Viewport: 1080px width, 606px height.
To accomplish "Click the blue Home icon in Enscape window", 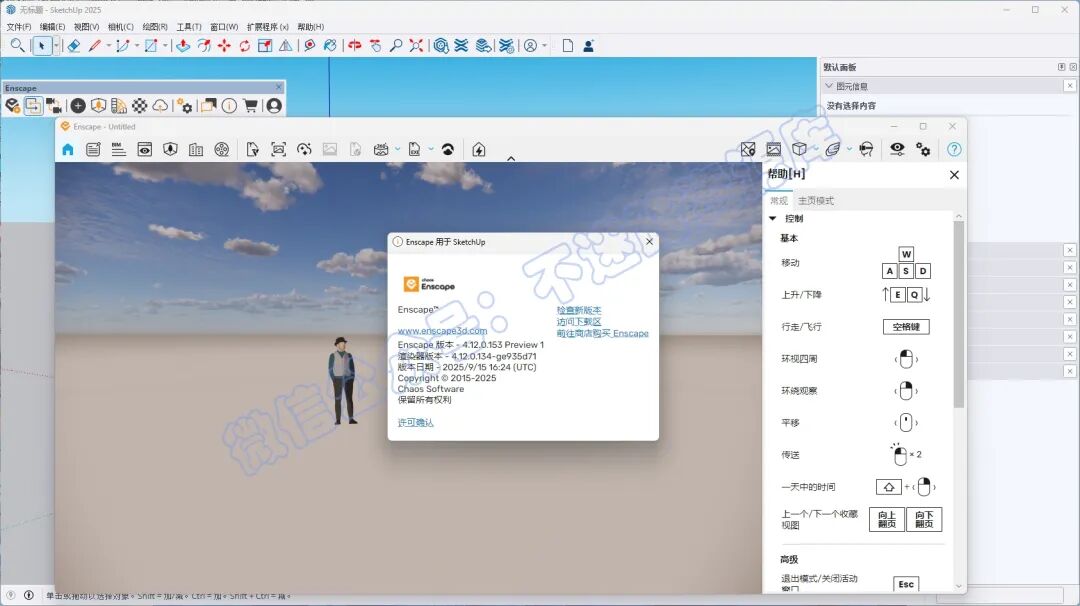I will 68,149.
